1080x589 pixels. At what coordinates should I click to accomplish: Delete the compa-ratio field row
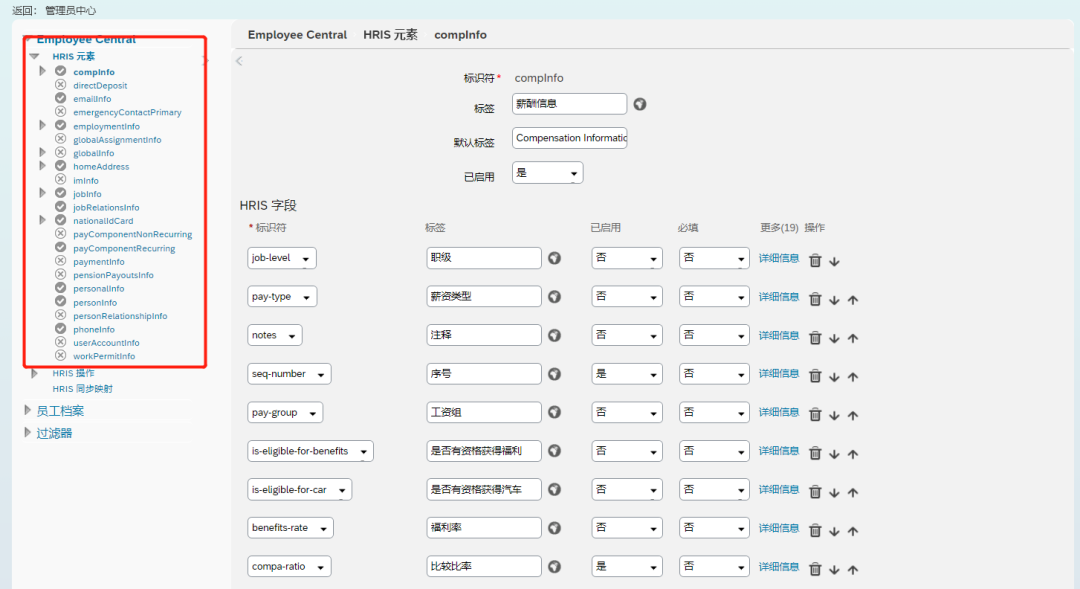tap(815, 569)
